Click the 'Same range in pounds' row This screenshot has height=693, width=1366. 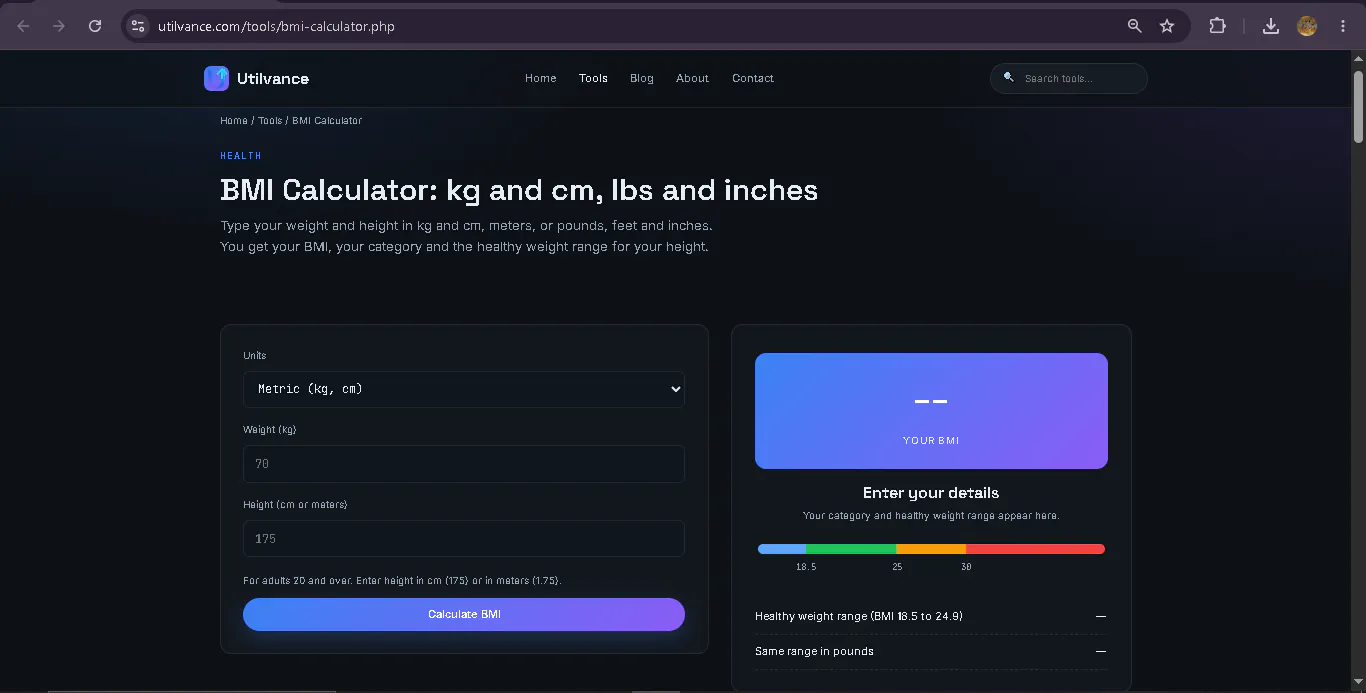(931, 651)
